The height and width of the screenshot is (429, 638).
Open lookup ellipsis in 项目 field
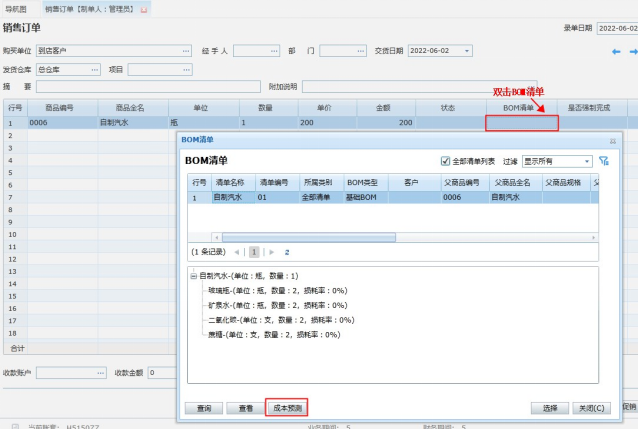pyautogui.click(x=186, y=70)
